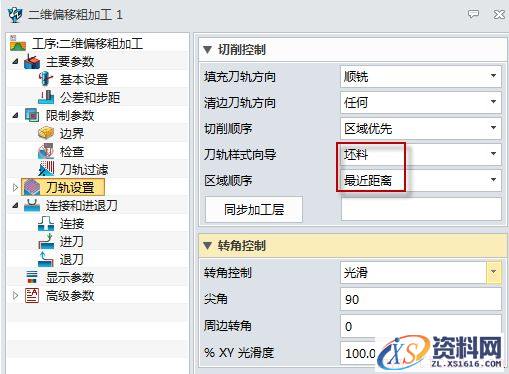Select the 退刀 lead-out icon
Screen dimensions: 509x374
[x=46, y=259]
